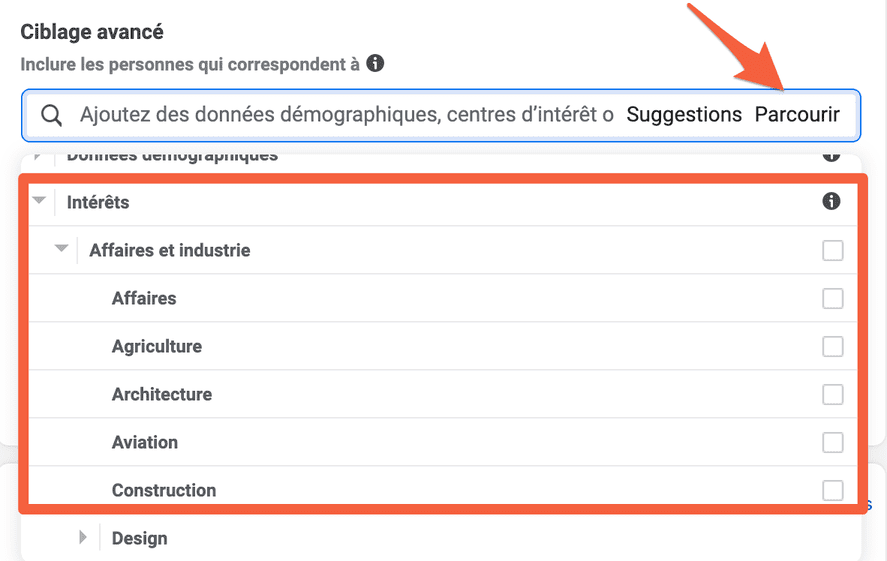Collapse Affaires et industrie subcategory arrow
The image size is (887, 561).
(x=62, y=248)
